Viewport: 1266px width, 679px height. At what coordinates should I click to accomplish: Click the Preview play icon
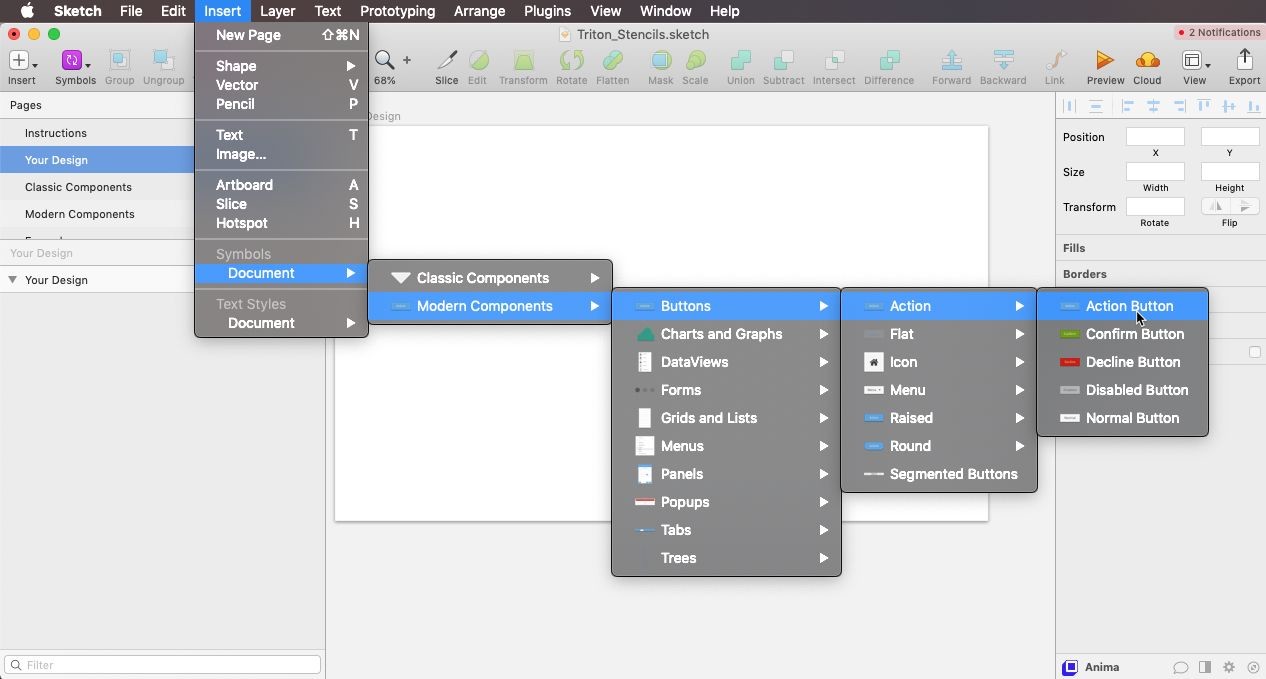(x=1104, y=62)
